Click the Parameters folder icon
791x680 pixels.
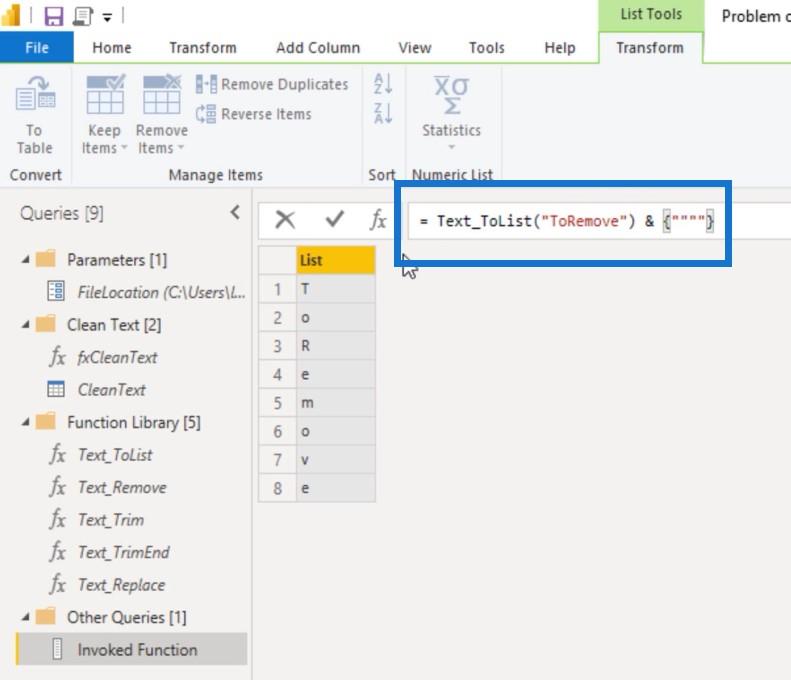click(46, 259)
